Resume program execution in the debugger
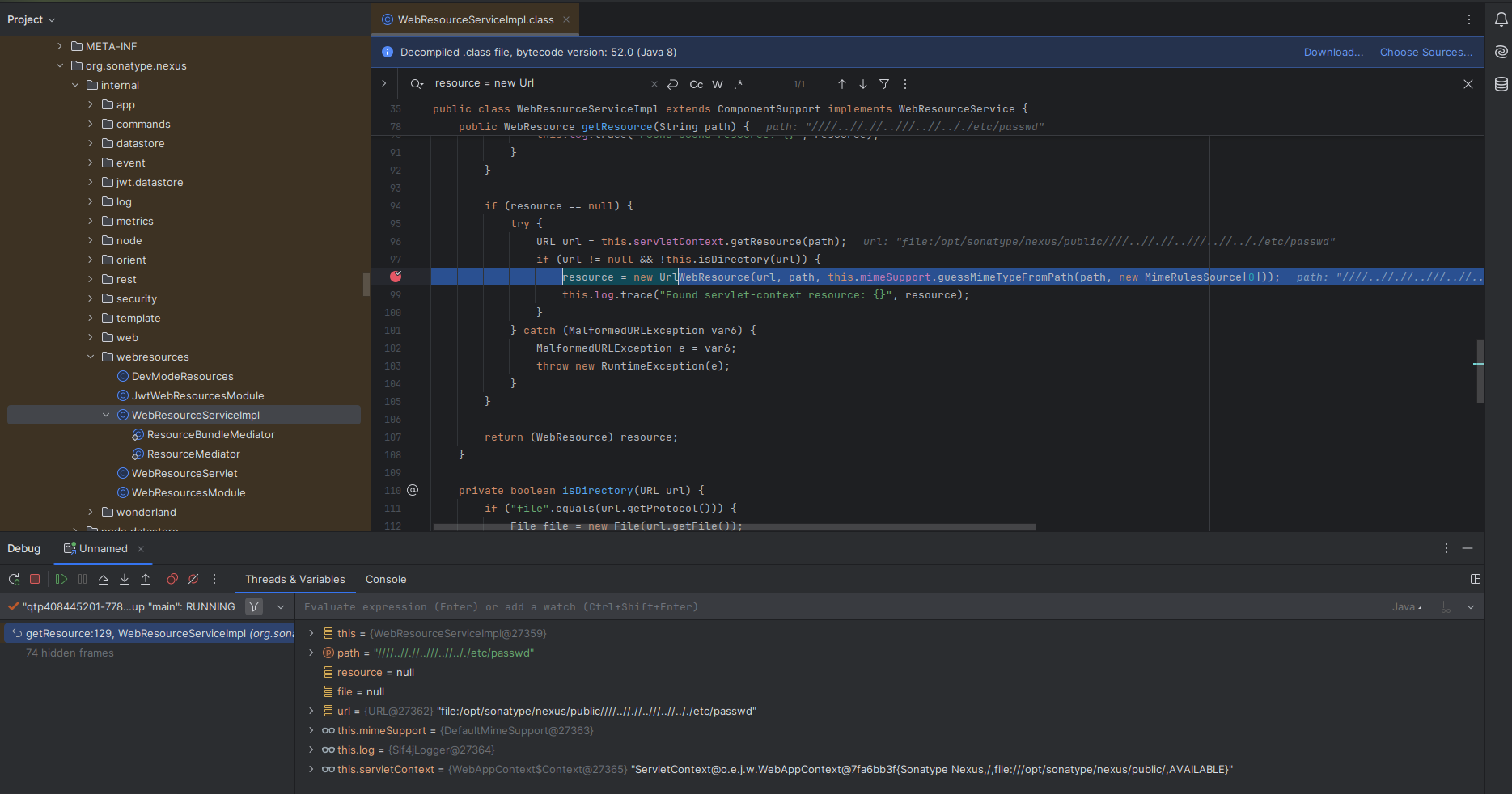The height and width of the screenshot is (794, 1512). click(x=61, y=579)
